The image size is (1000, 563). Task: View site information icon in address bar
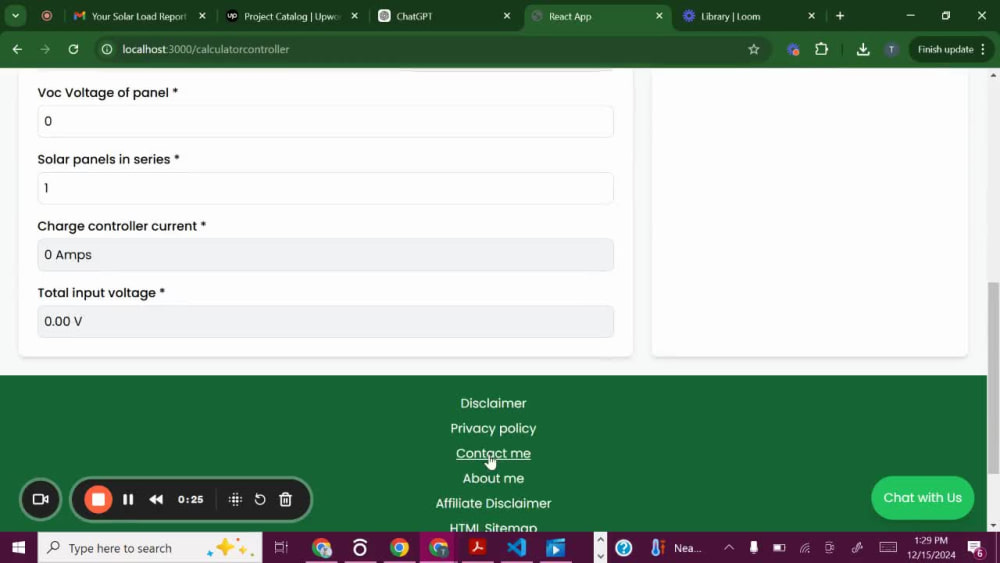tap(107, 49)
